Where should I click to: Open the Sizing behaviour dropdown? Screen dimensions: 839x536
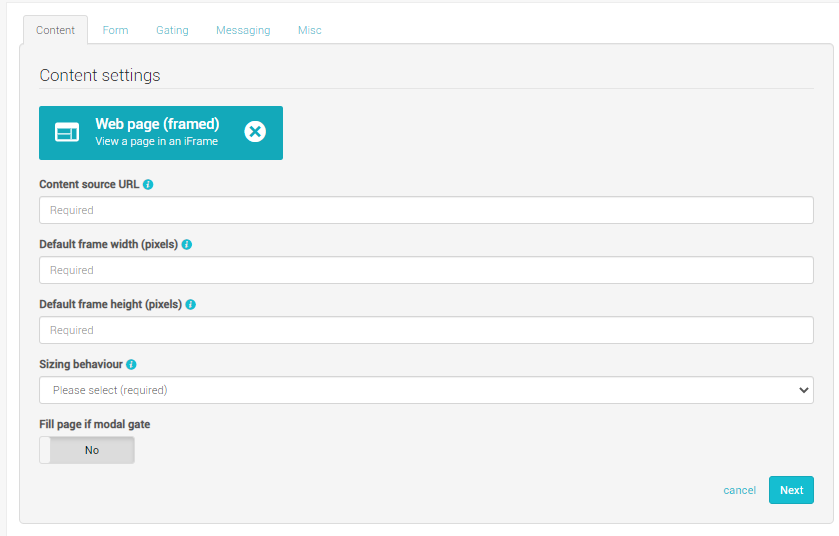pos(426,390)
